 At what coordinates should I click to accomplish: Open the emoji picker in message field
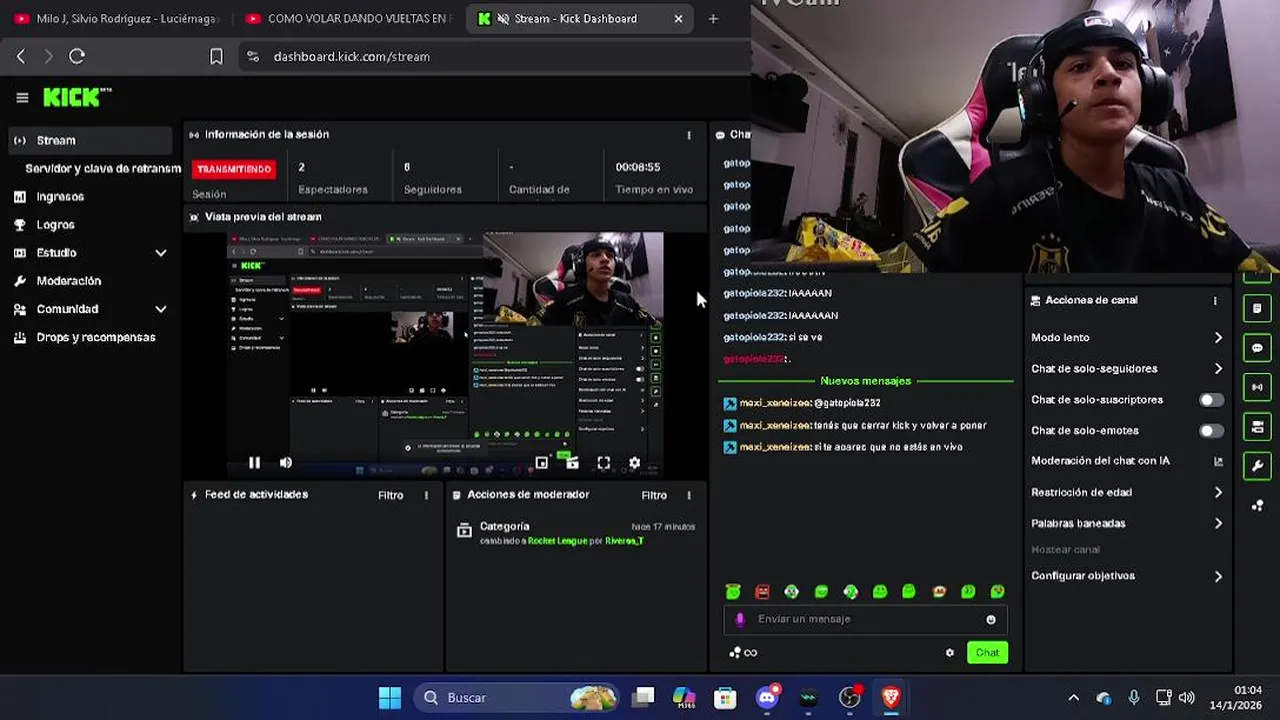click(991, 619)
